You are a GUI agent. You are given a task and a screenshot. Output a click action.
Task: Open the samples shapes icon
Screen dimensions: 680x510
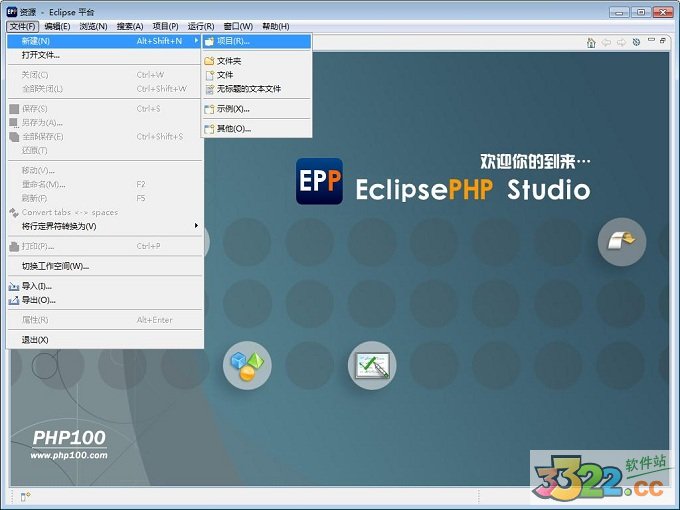coord(247,365)
